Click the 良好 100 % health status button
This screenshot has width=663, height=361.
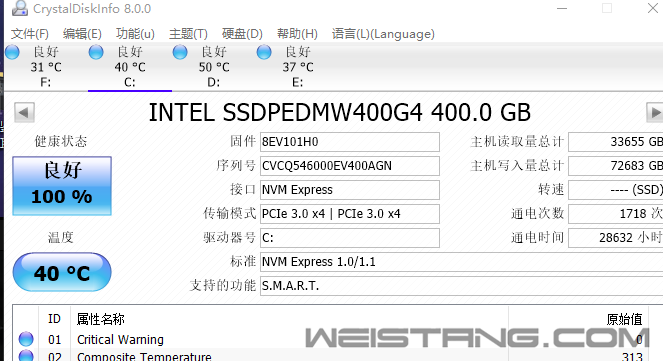(62, 186)
